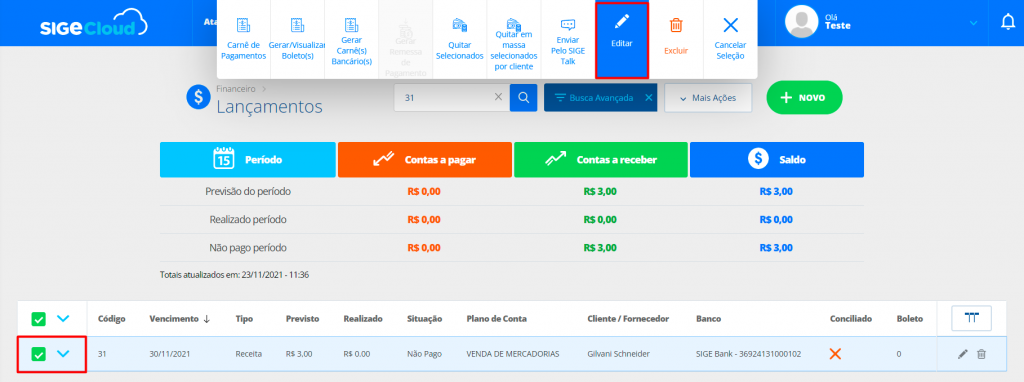This screenshot has height=382, width=1024.
Task: Expand details chevron for row 31
Action: coord(63,354)
